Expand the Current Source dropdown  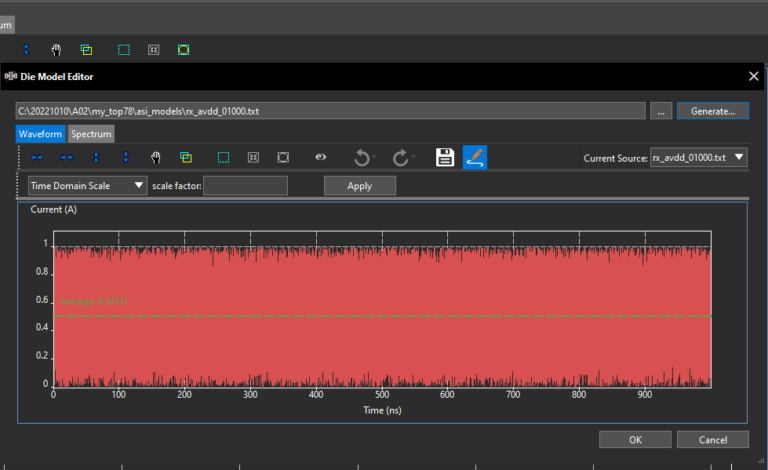(698, 157)
